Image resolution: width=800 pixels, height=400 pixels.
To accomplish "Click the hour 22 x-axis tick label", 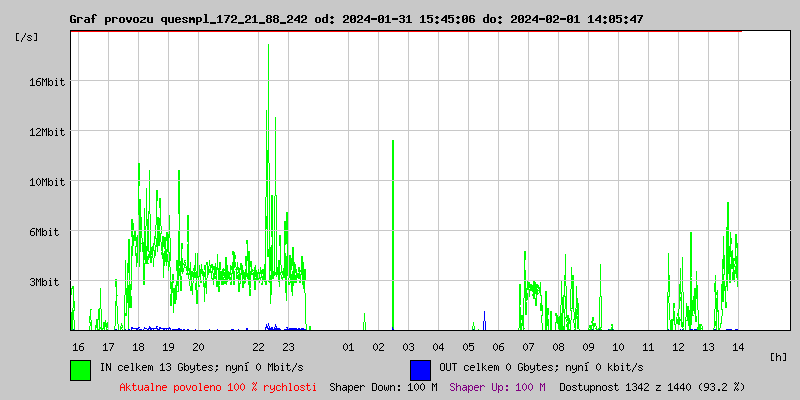I will [258, 346].
